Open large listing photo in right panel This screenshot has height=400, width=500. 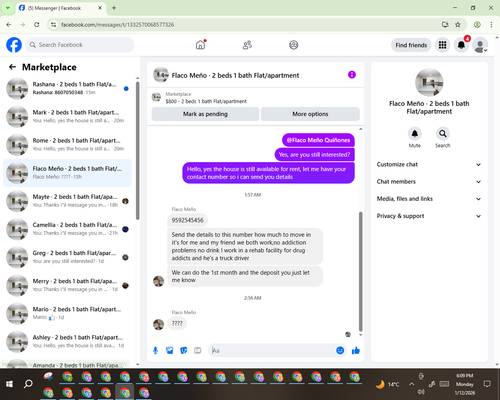(x=429, y=83)
